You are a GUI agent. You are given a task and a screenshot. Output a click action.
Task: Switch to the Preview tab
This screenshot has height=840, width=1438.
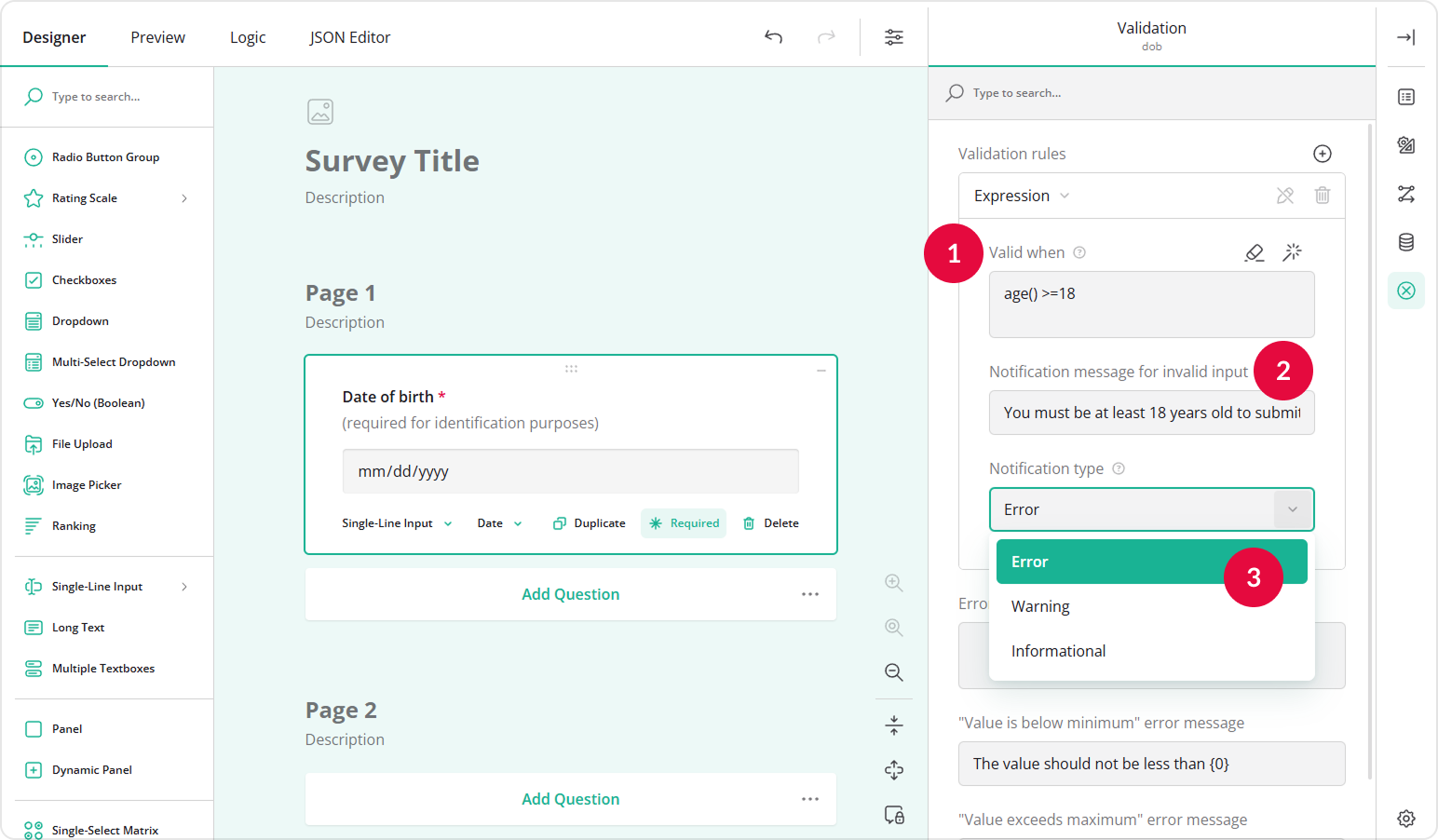click(x=157, y=37)
